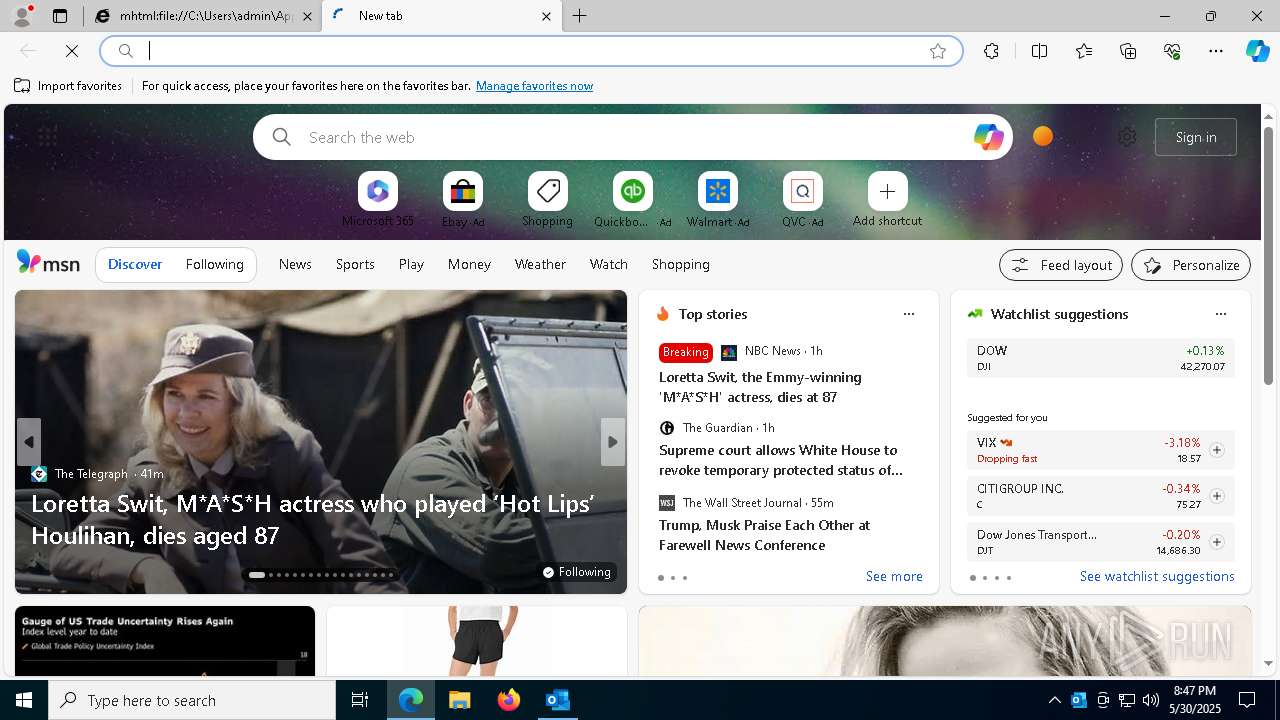Open the Watch category
The image size is (1280, 720).
click(609, 264)
